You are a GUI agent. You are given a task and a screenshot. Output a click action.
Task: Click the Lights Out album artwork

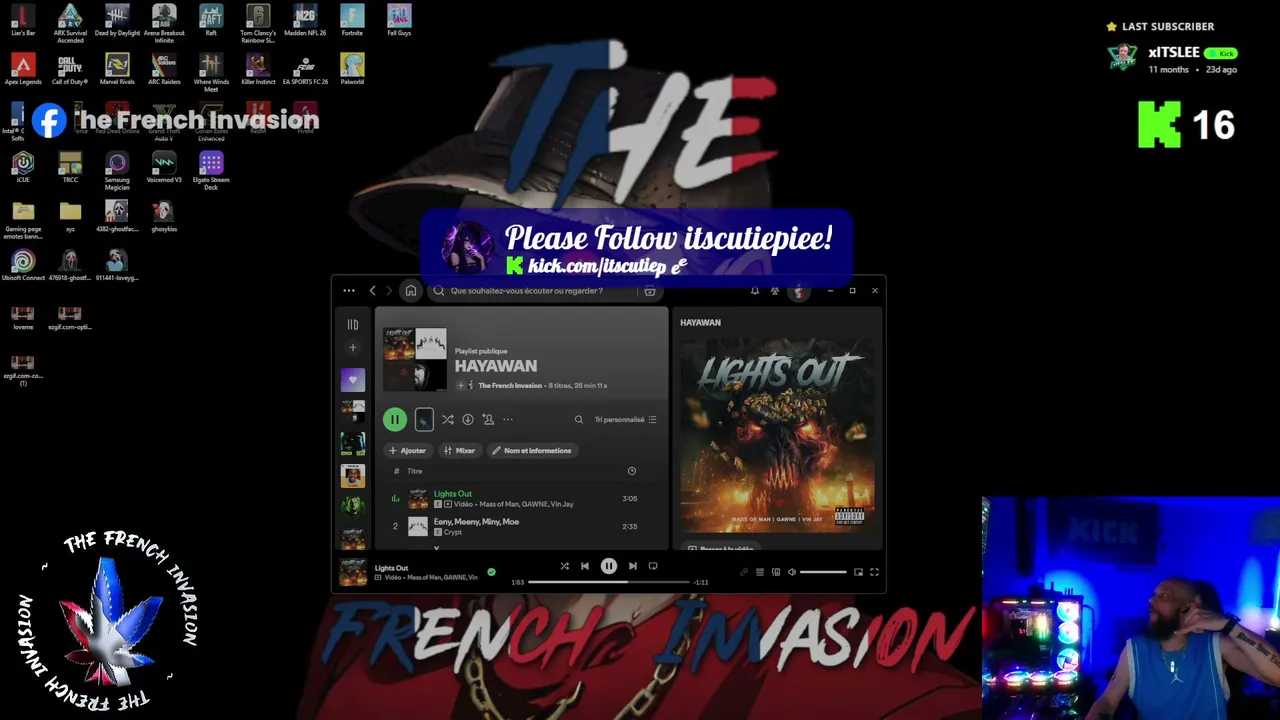coord(777,435)
